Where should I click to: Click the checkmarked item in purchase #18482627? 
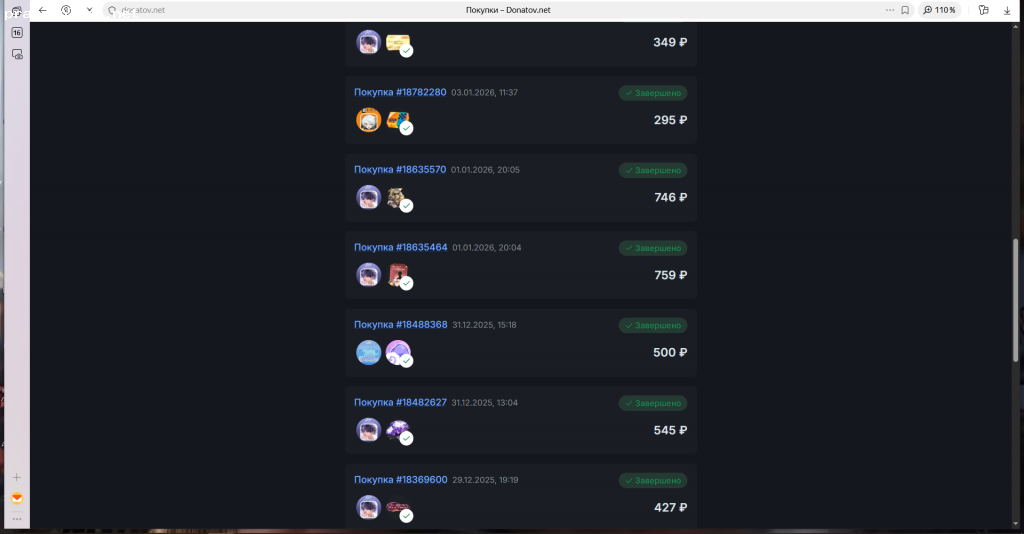pos(398,431)
